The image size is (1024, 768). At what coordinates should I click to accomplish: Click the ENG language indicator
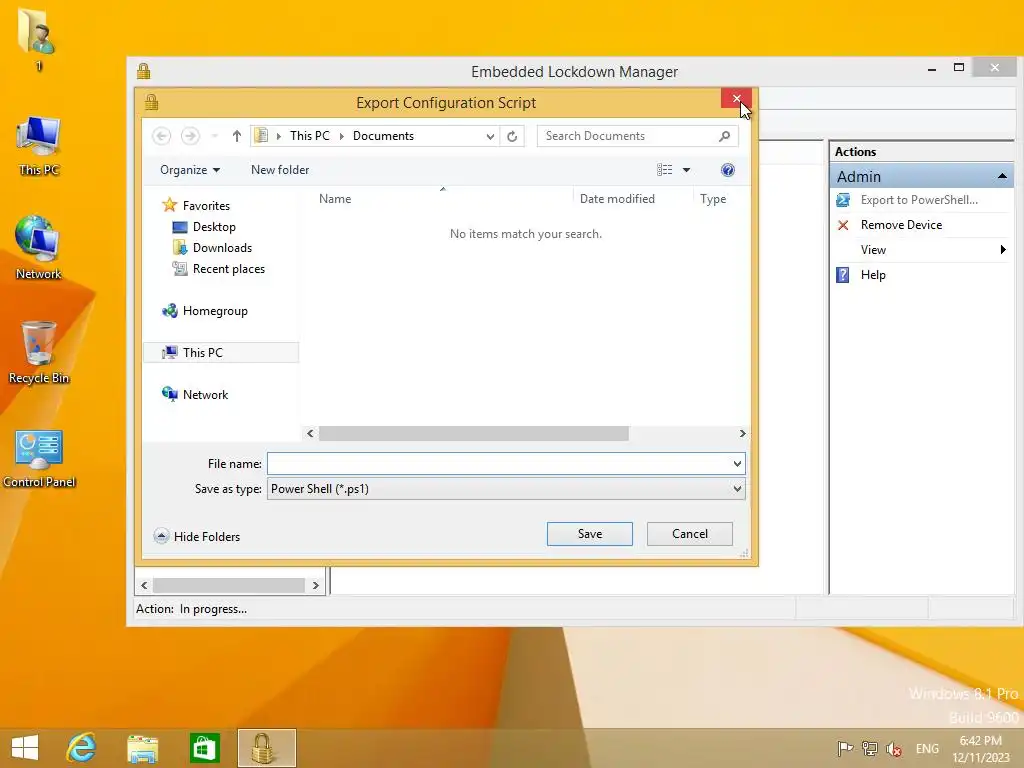coord(927,748)
